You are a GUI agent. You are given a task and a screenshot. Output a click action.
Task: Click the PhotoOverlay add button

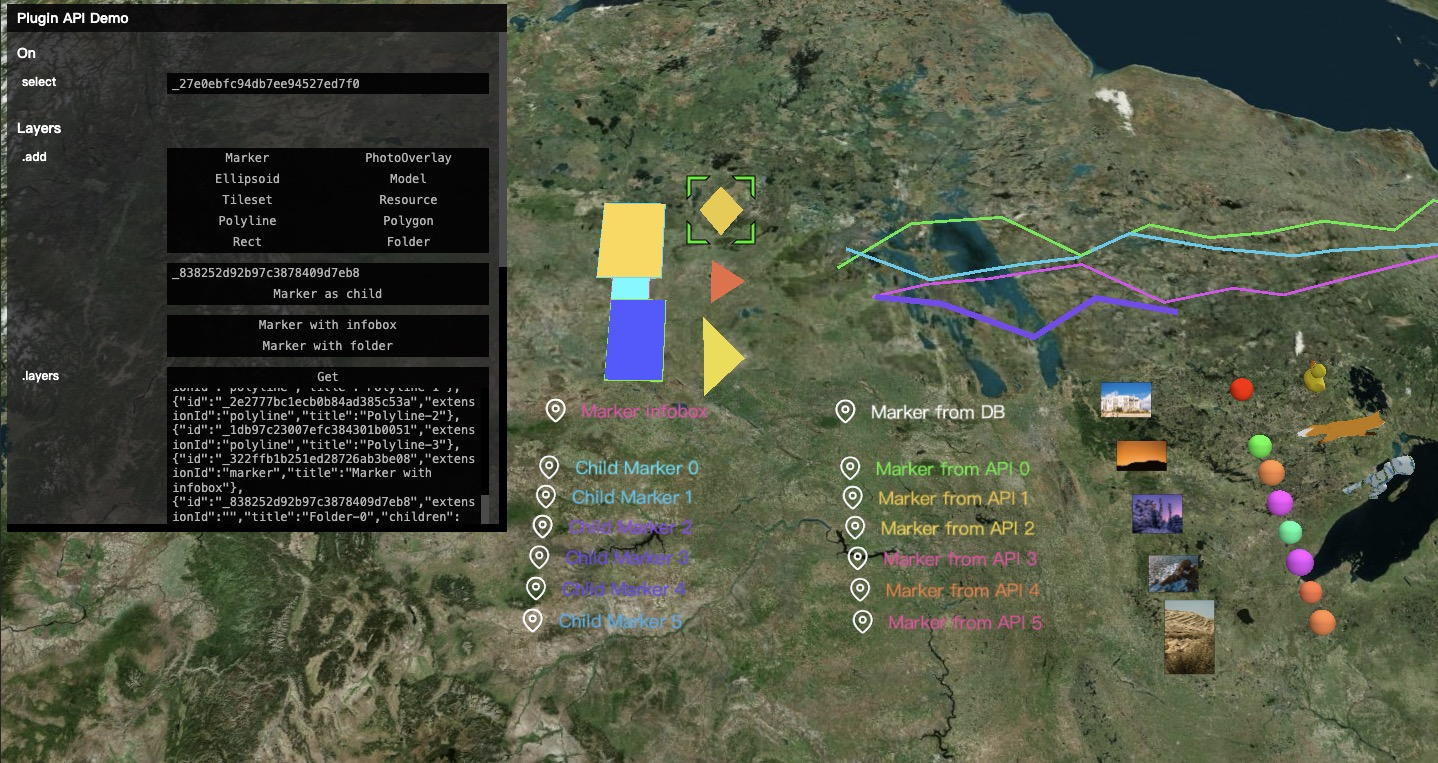[408, 158]
